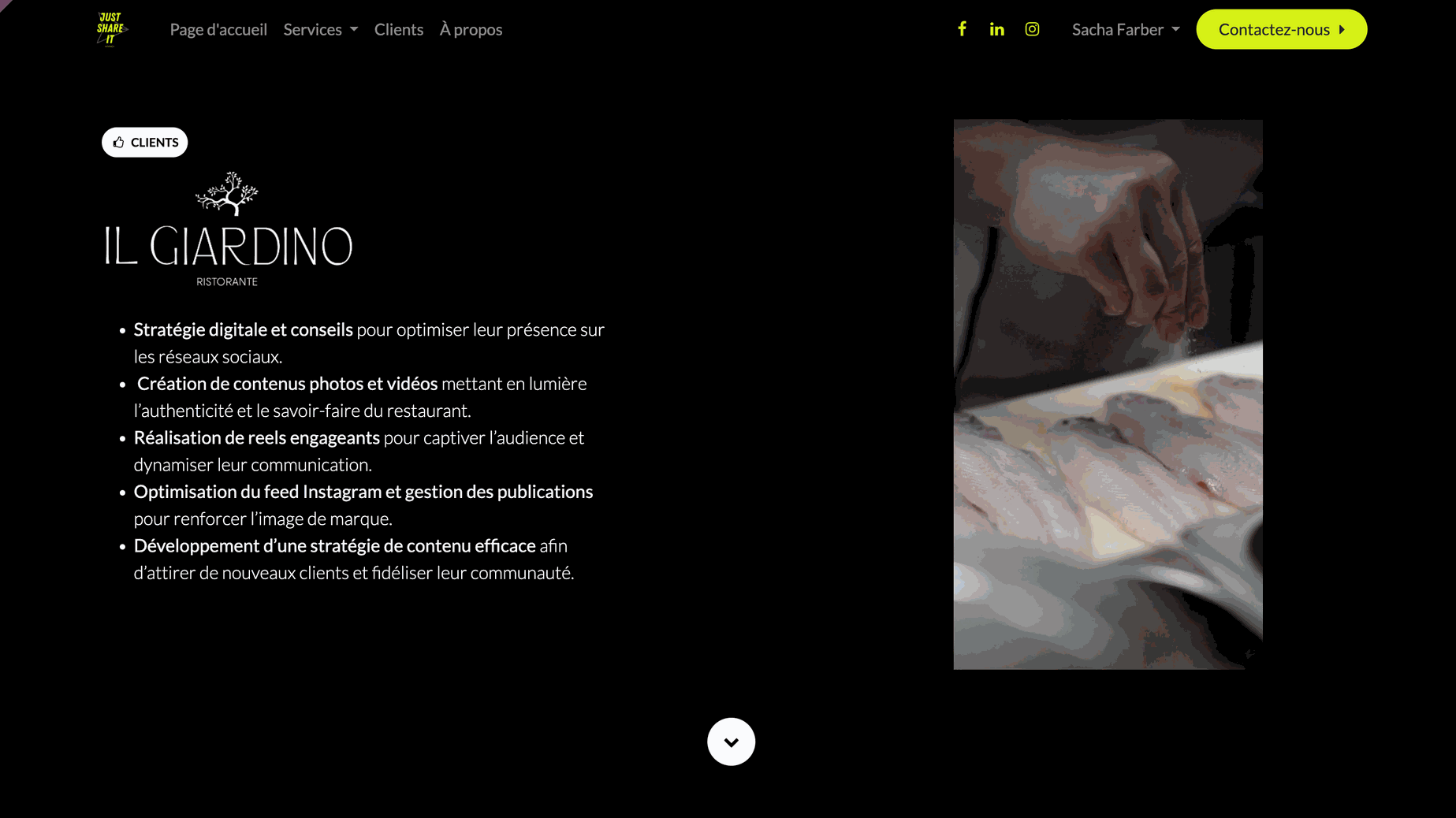The height and width of the screenshot is (818, 1456).
Task: Click the IL GIARDINO ristorante wordmark
Action: pos(228,255)
